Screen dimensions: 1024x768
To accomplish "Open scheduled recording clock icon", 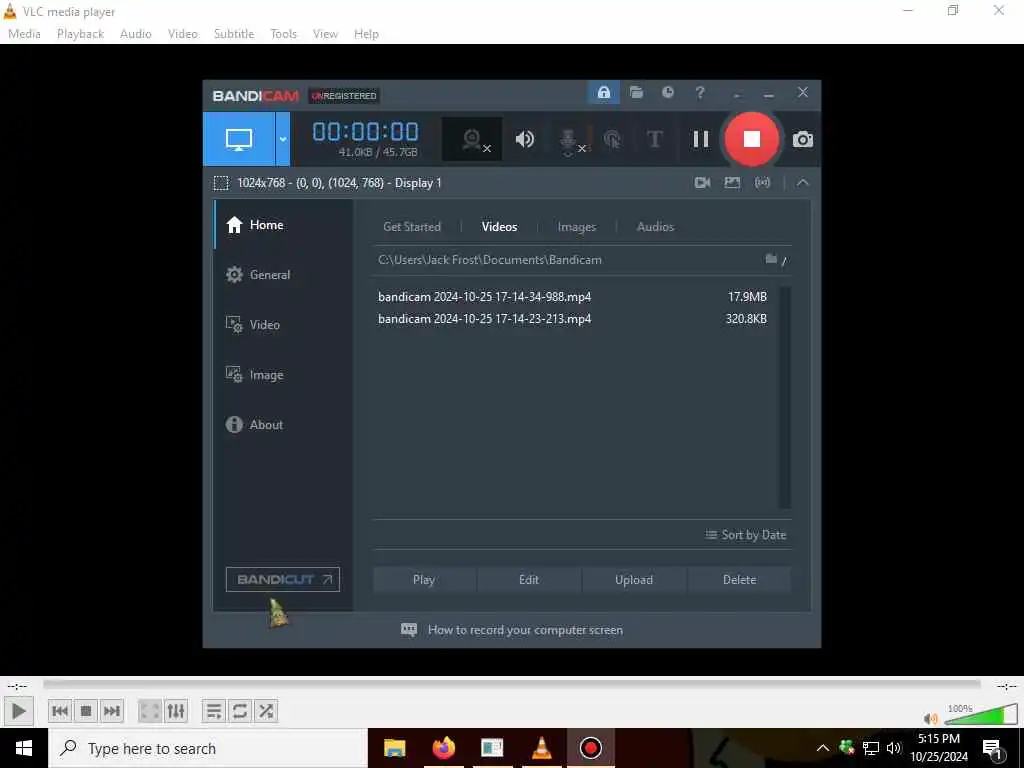I will point(667,92).
